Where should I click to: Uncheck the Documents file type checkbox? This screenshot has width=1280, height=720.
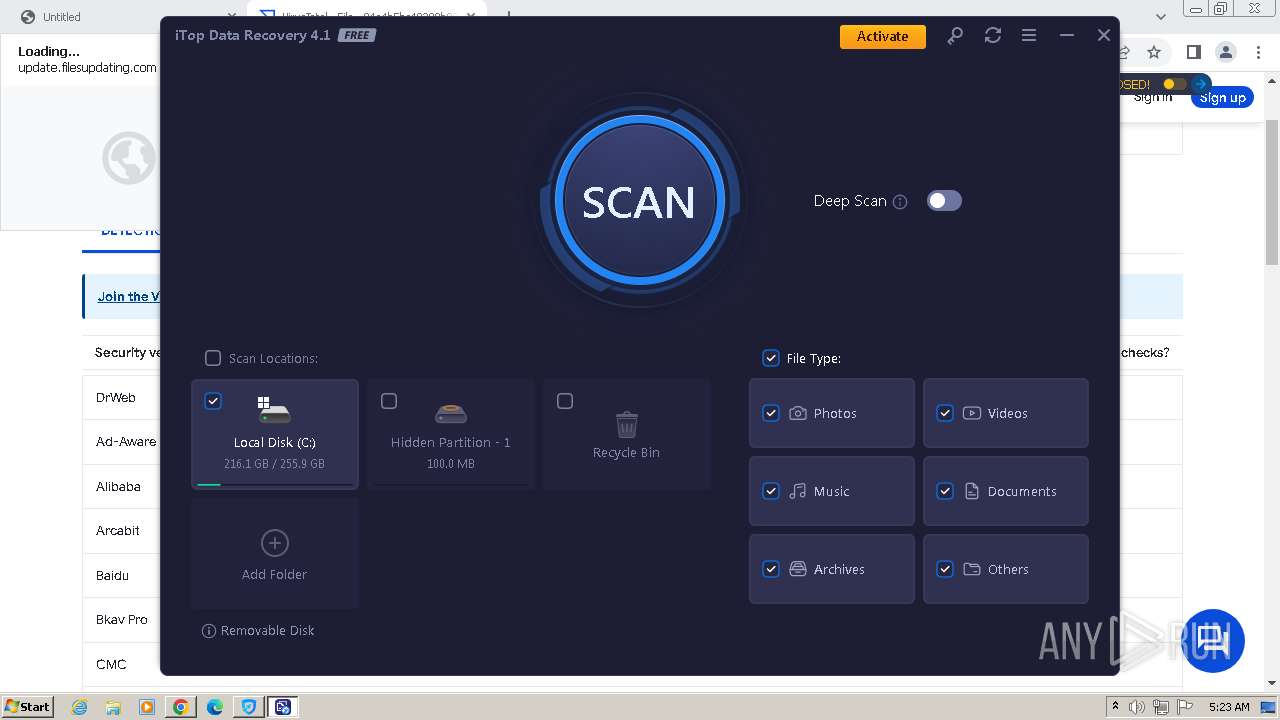pyautogui.click(x=945, y=491)
